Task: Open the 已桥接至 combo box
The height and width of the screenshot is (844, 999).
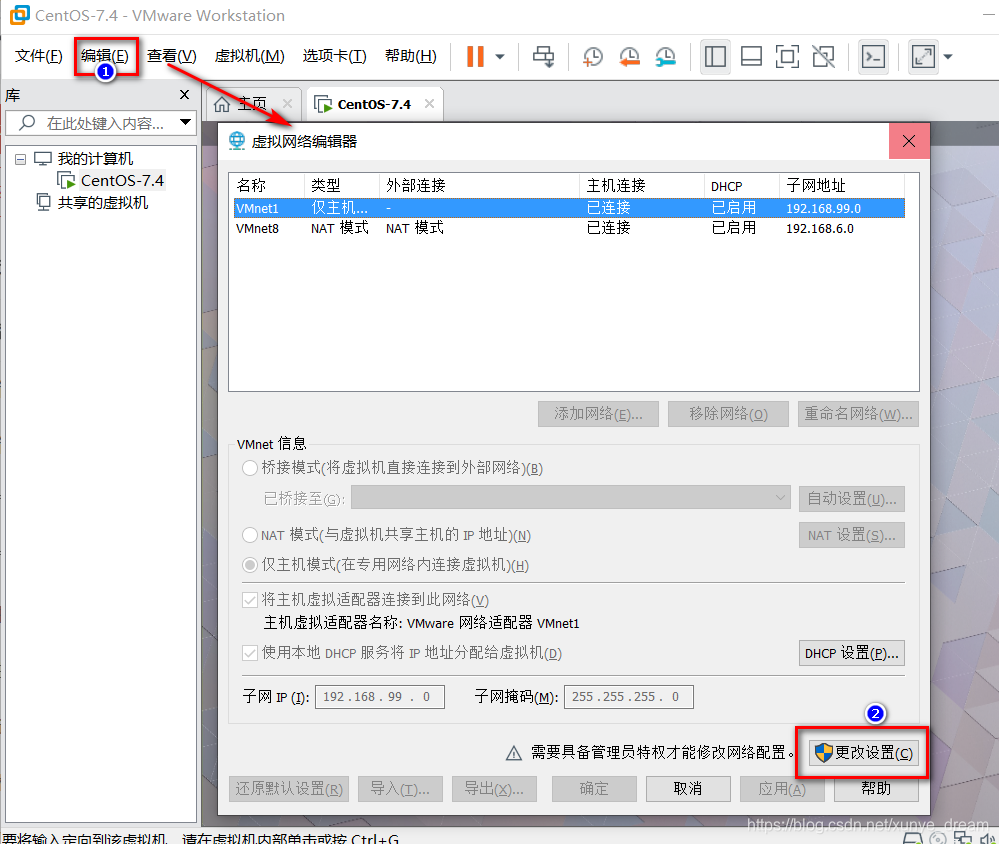Action: point(571,498)
